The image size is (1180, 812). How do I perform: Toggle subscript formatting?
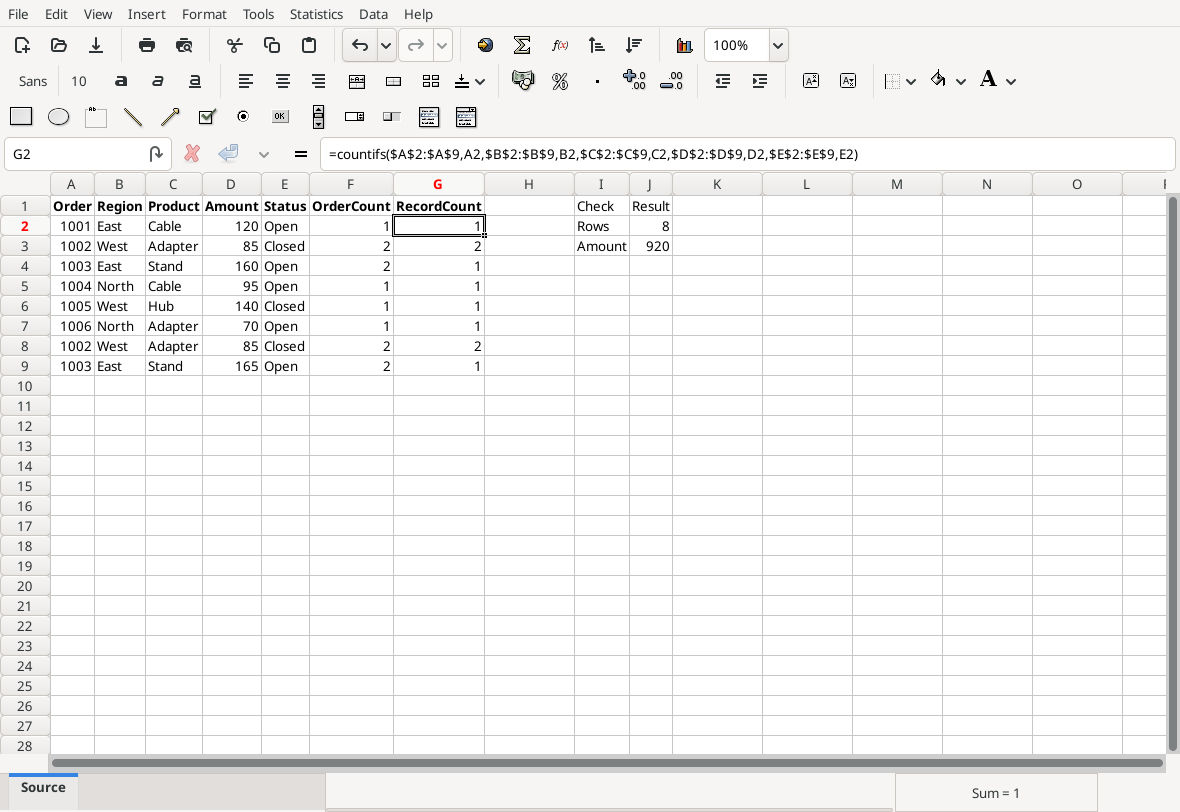847,81
